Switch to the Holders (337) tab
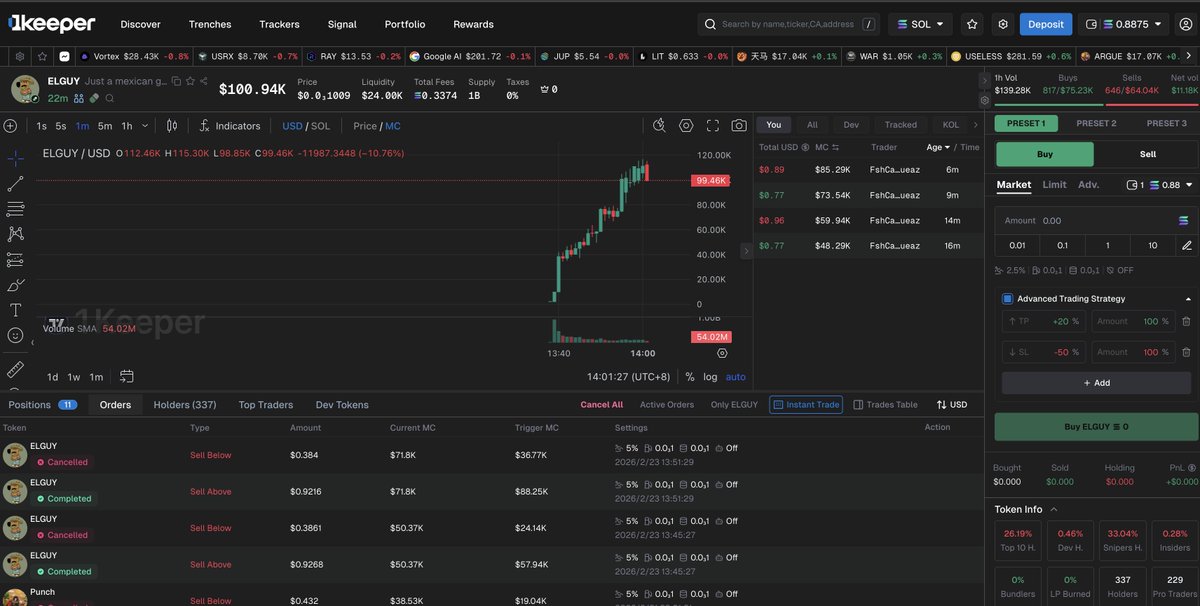 [185, 405]
